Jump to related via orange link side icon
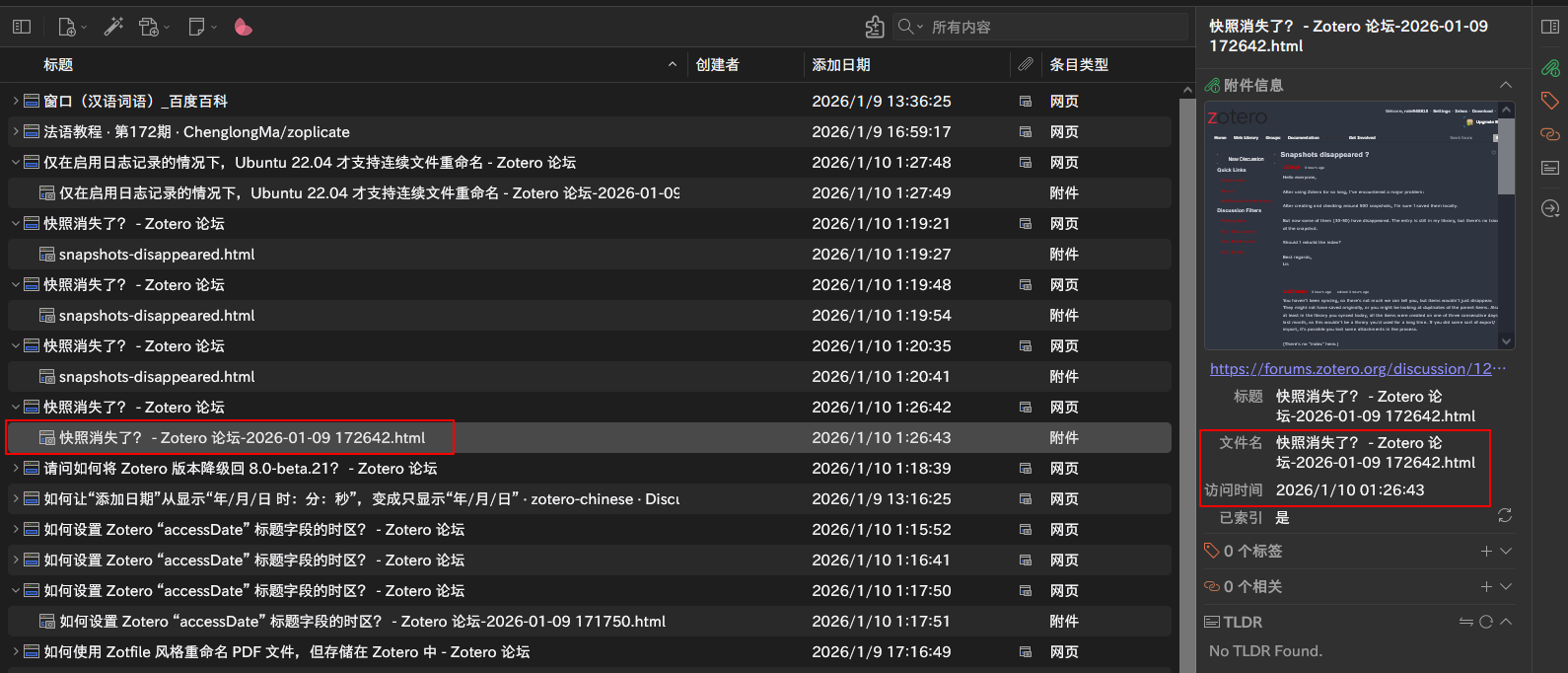 point(1550,133)
